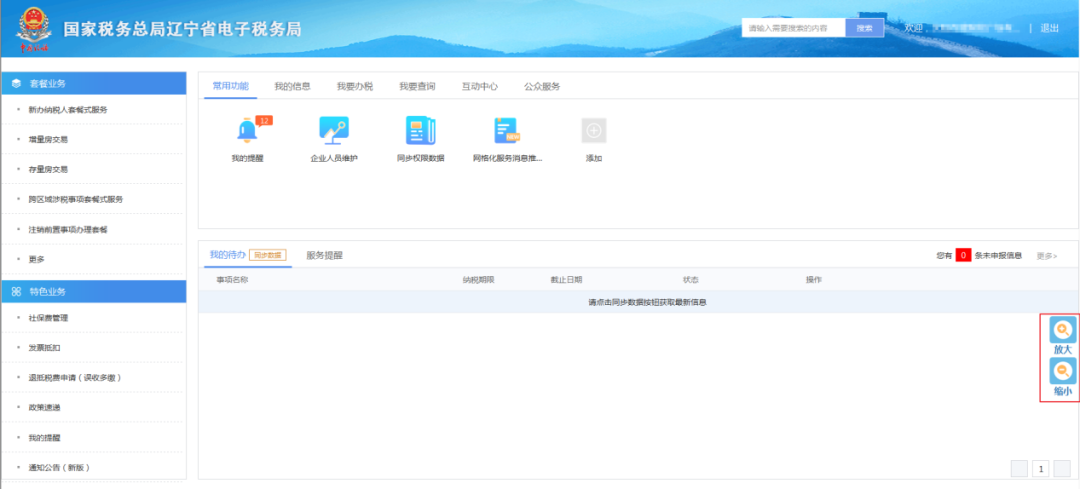Click the 套餐业务 section header
This screenshot has width=1080, height=489.
point(94,83)
